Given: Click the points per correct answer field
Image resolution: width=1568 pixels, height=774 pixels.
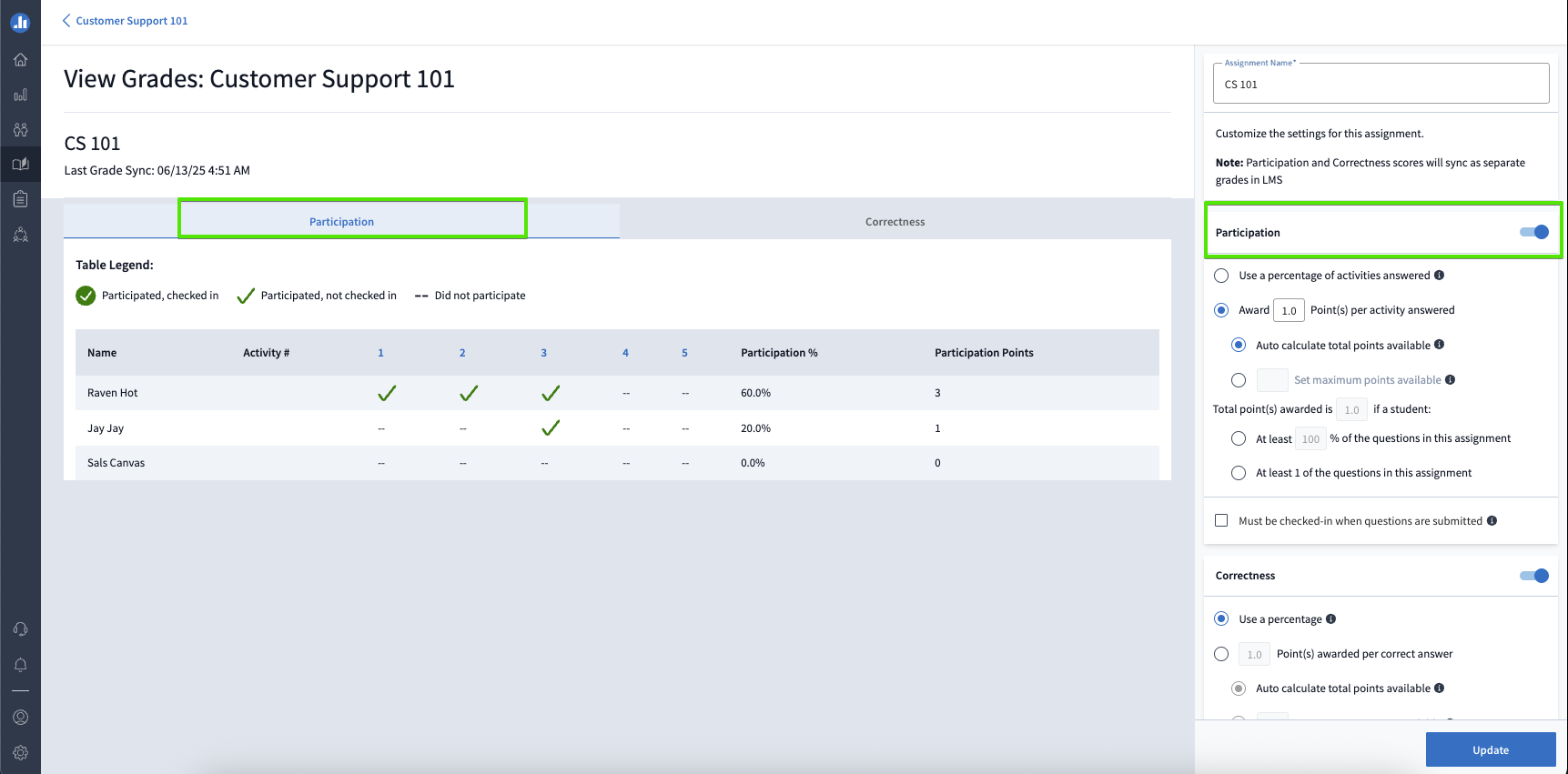Looking at the screenshot, I should [1254, 654].
